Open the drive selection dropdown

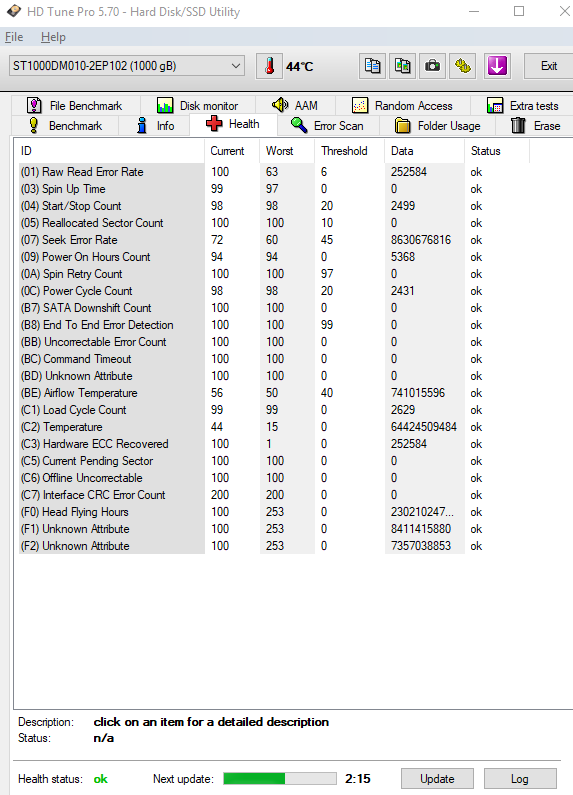click(x=127, y=66)
